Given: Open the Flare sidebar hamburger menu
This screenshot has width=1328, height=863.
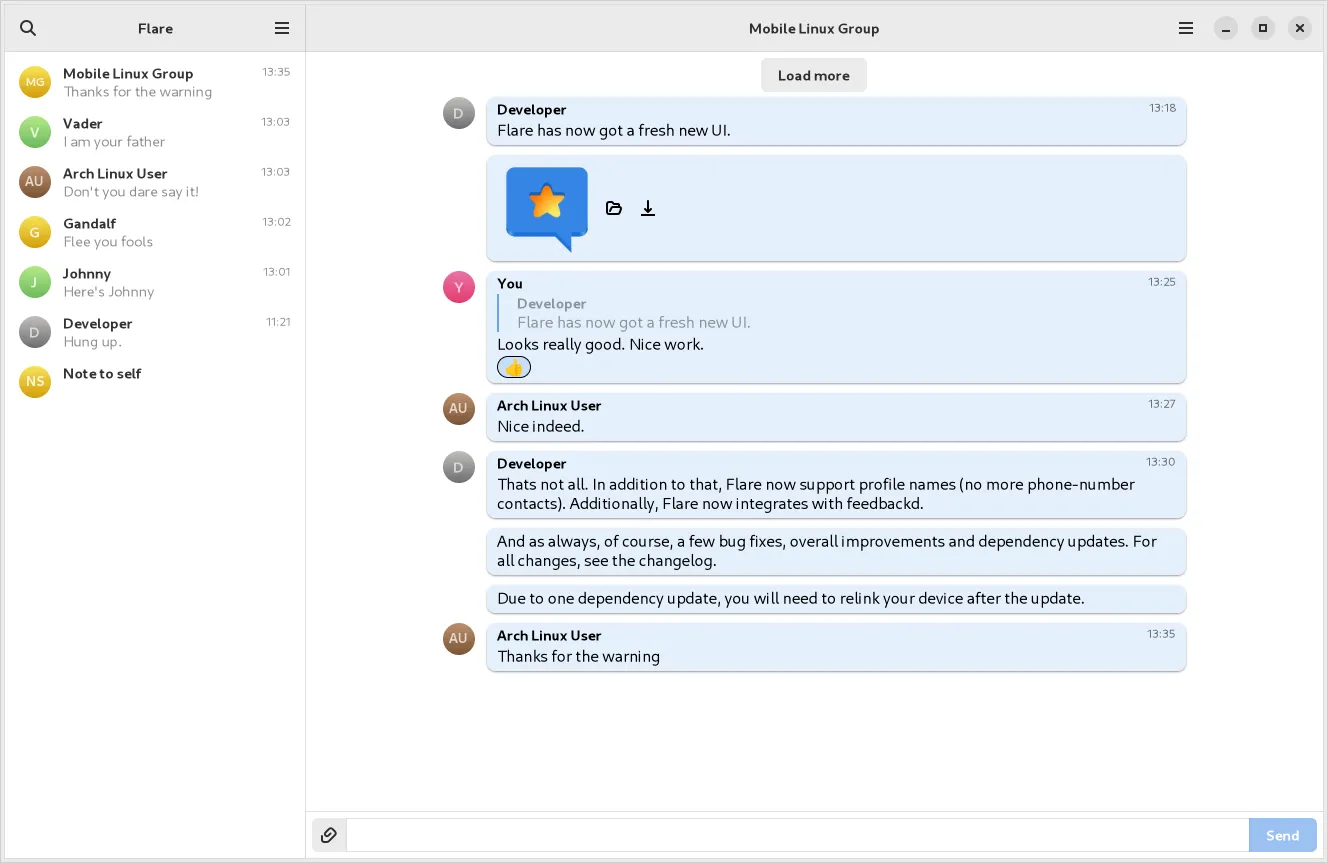Looking at the screenshot, I should pos(282,28).
